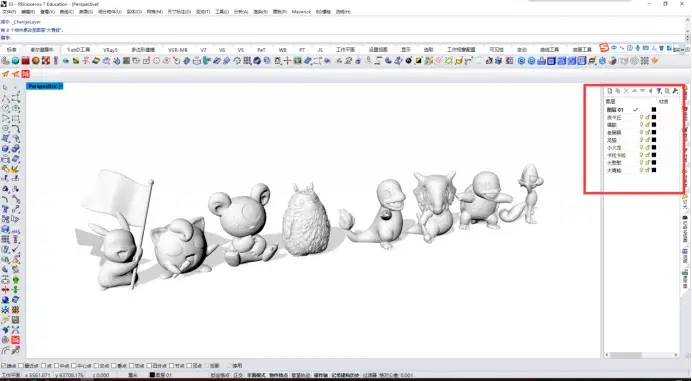Toggle 智慧轨迹 in status bar
Screen dimensions: 692x381
(301, 375)
